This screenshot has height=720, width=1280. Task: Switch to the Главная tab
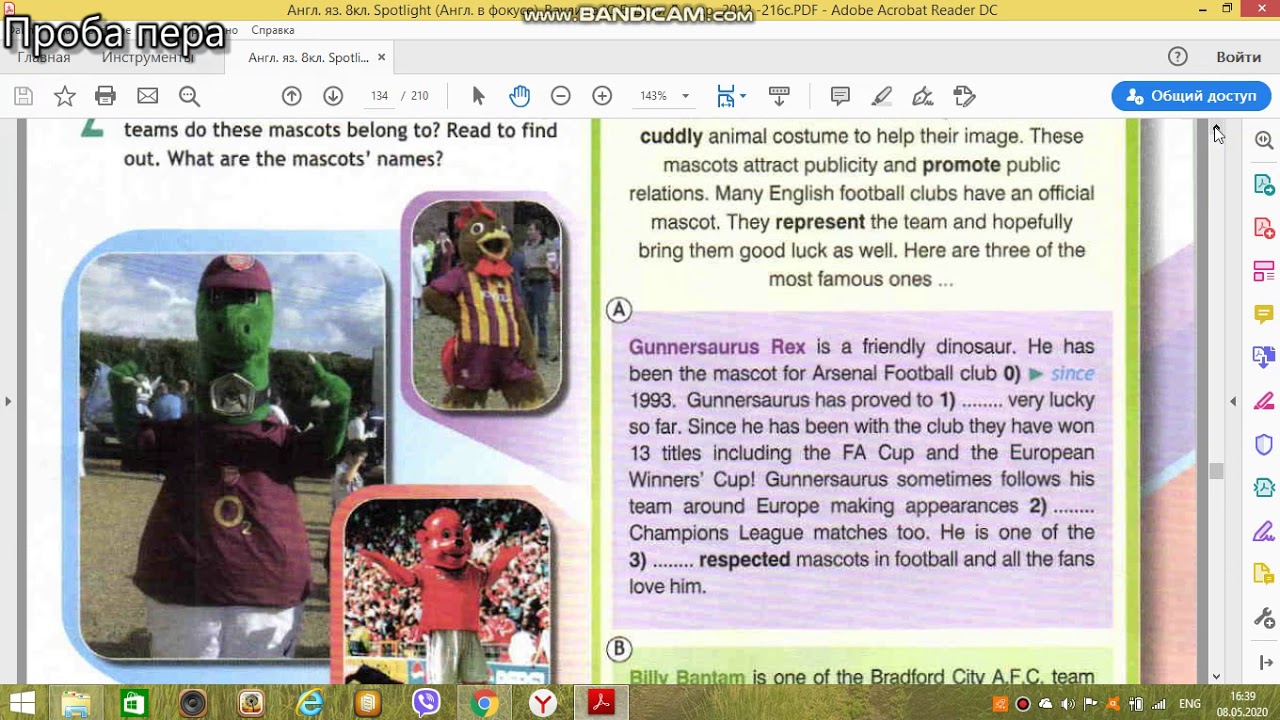point(44,57)
